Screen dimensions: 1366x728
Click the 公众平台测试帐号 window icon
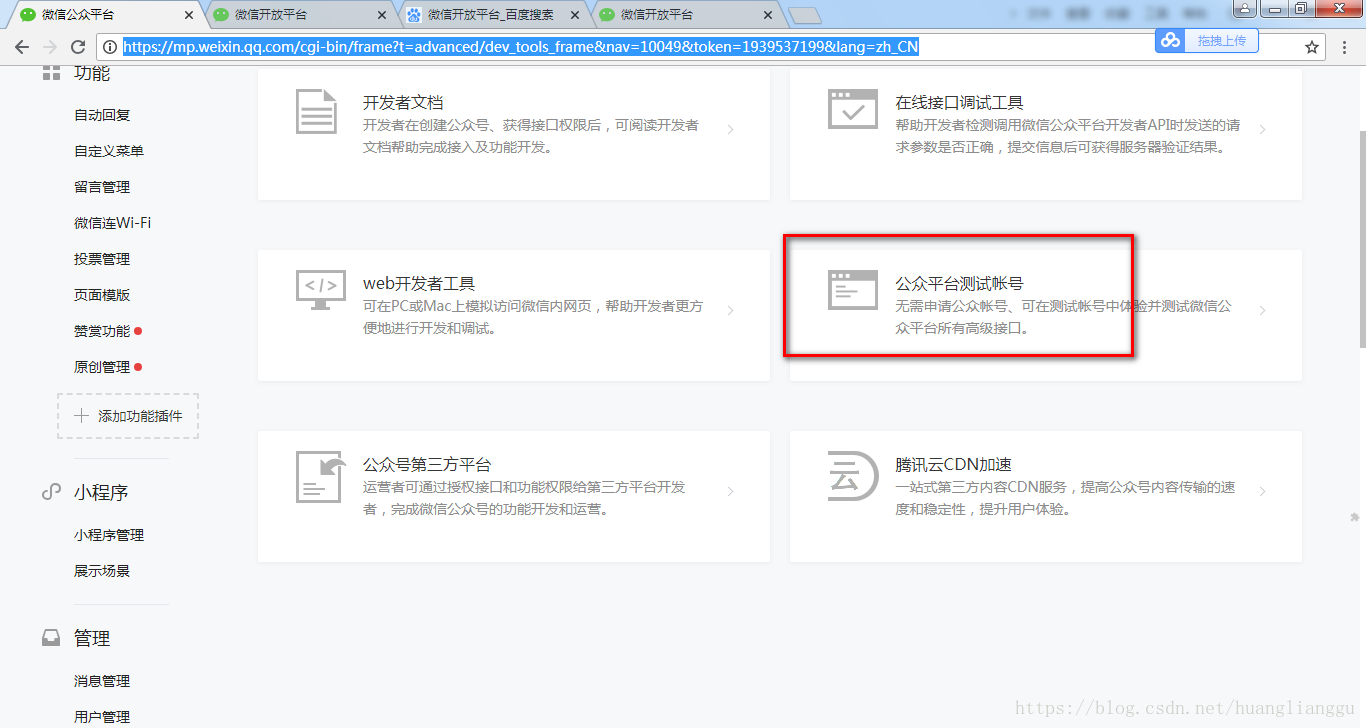pyautogui.click(x=853, y=290)
